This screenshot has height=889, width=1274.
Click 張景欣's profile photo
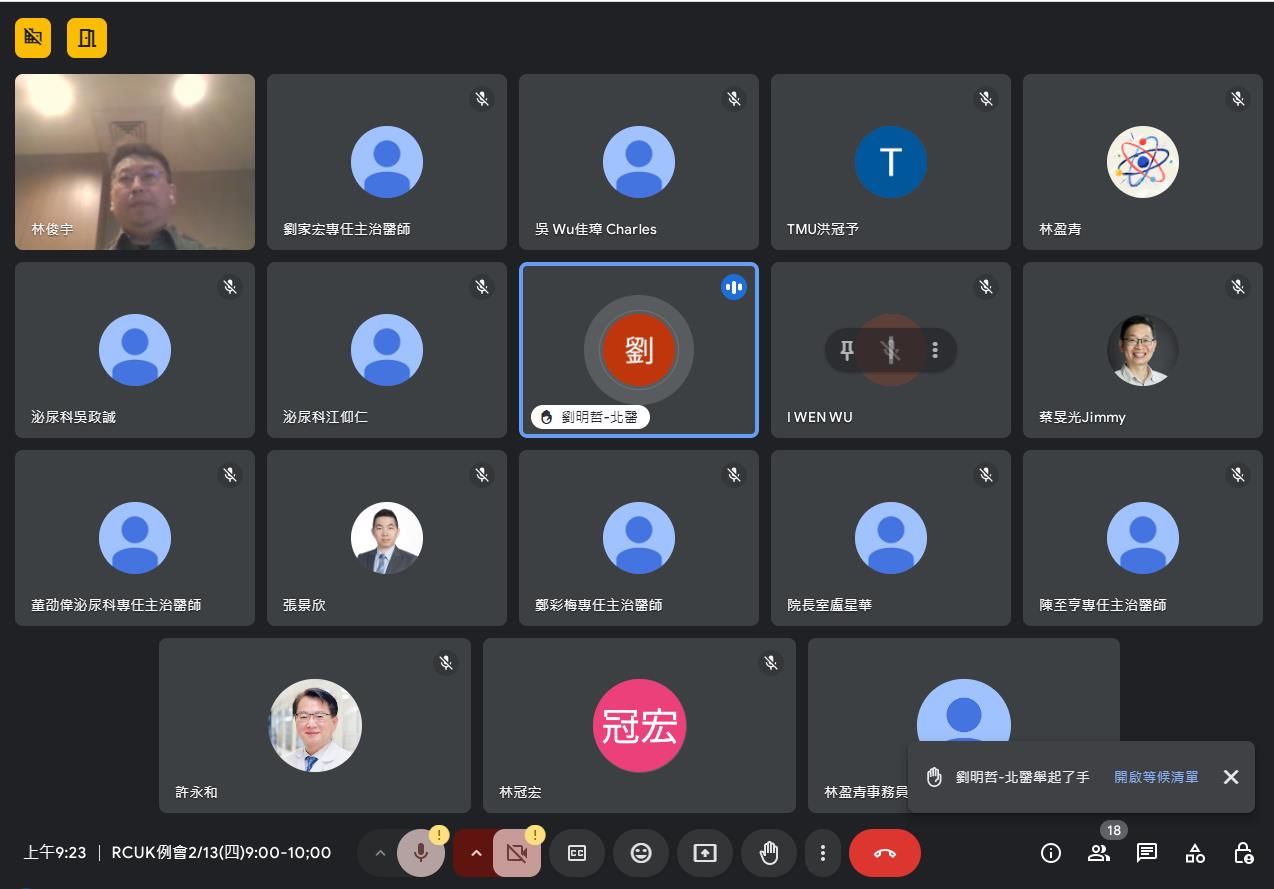tap(387, 538)
